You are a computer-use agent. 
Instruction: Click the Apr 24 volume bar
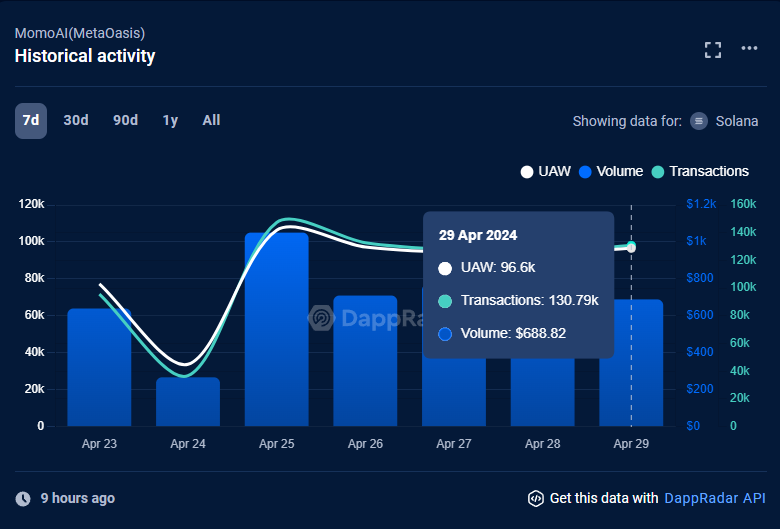(188, 401)
